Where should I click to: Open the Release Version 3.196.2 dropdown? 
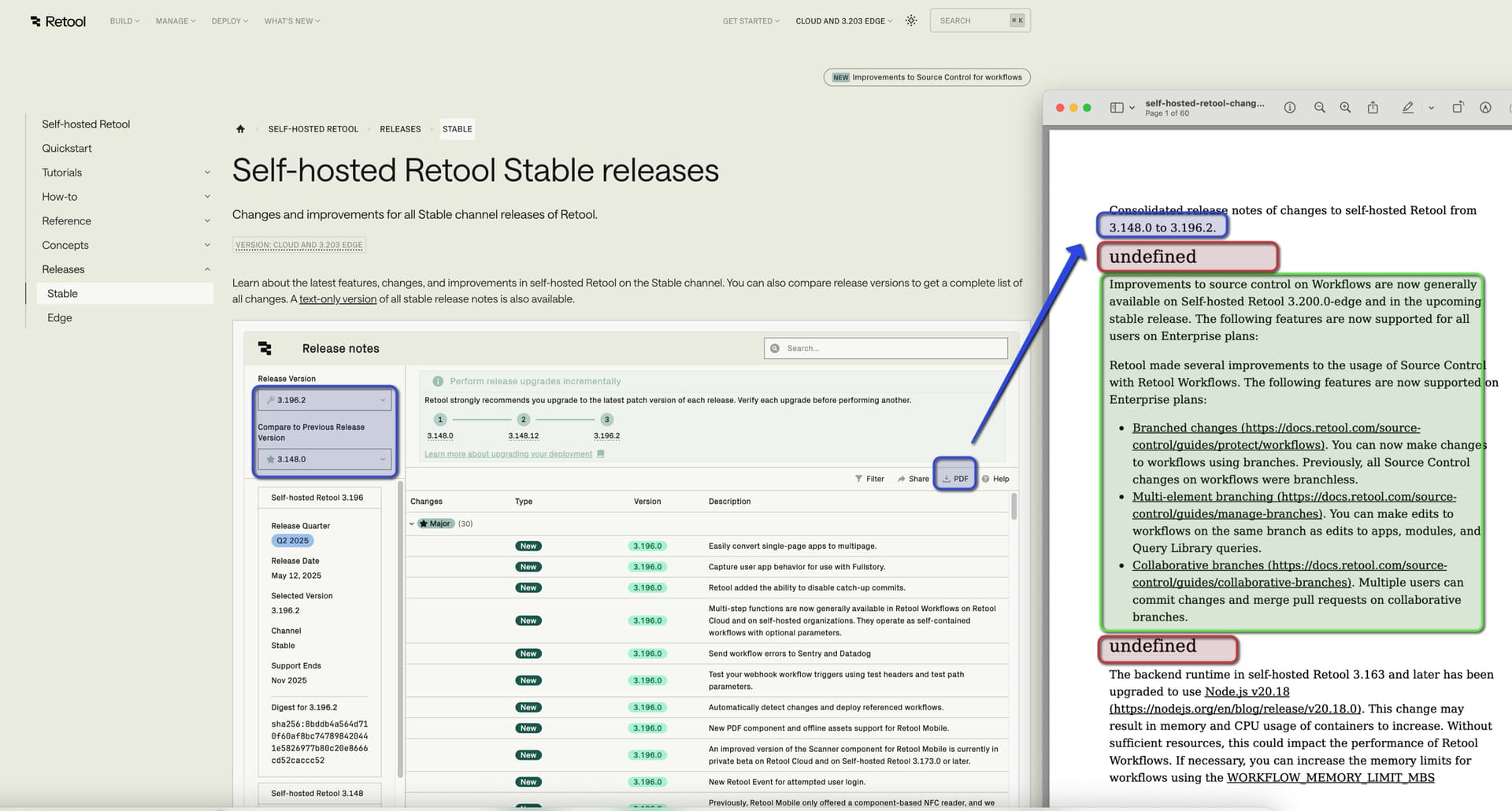[x=324, y=400]
